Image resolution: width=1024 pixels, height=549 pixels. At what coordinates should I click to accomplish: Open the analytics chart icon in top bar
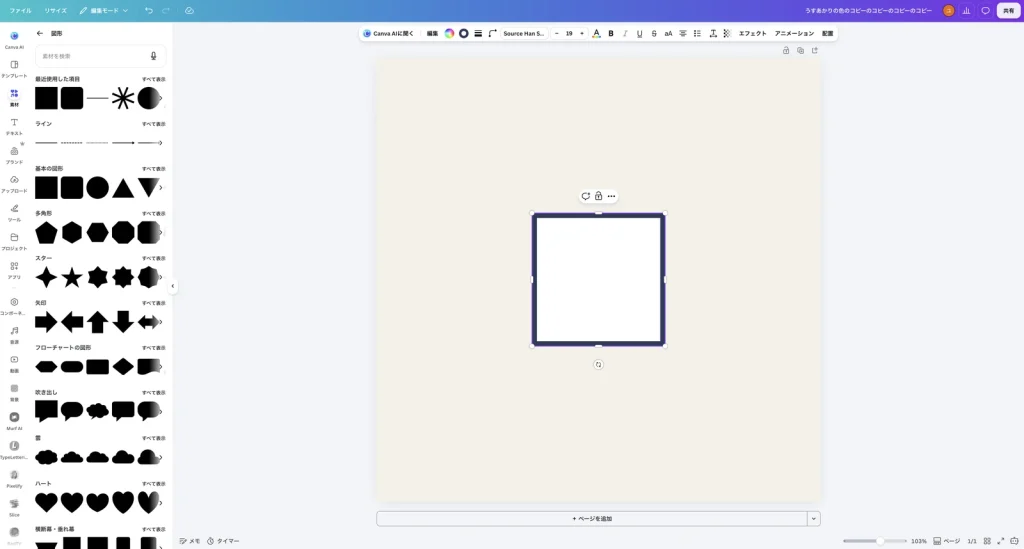coord(967,10)
